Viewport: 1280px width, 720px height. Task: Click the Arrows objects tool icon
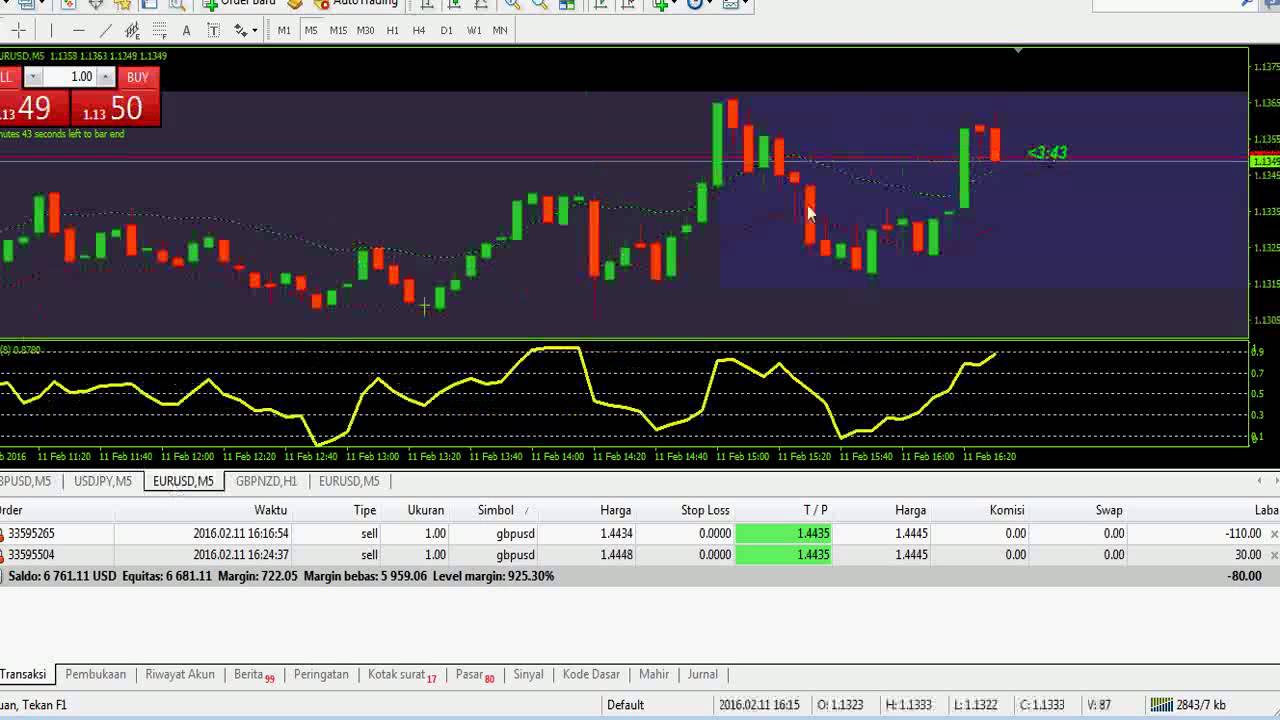point(240,31)
